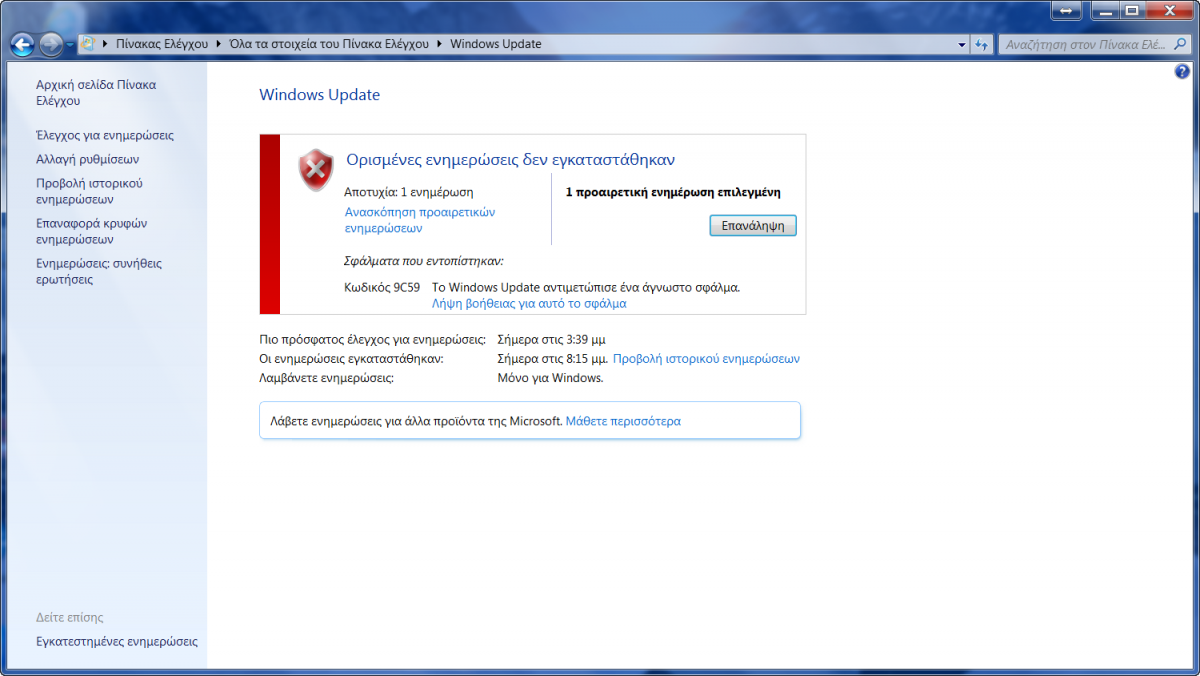Select Πίνακας Ελέγχου breadcrumb

[162, 44]
